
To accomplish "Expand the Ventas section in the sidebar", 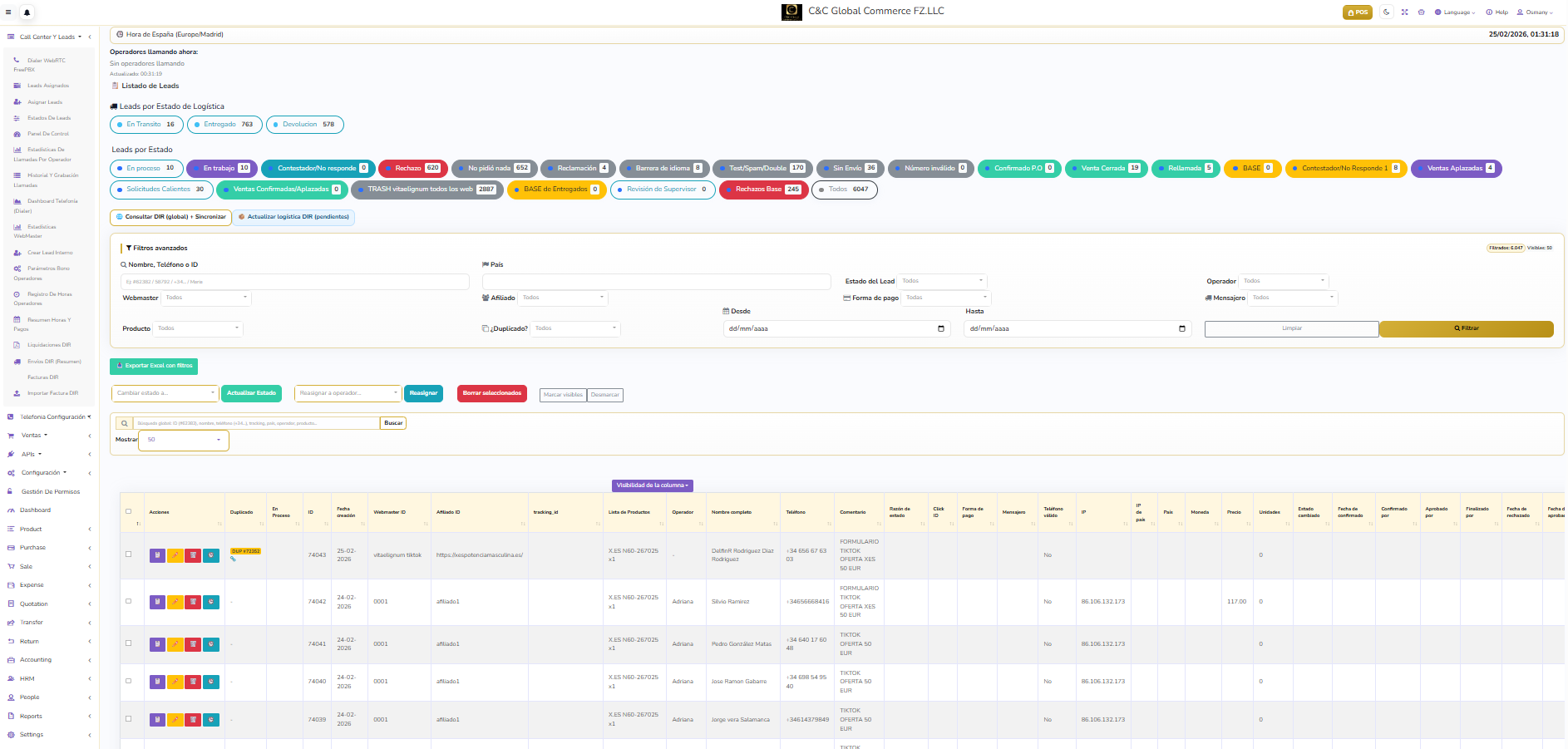I will click(x=32, y=435).
